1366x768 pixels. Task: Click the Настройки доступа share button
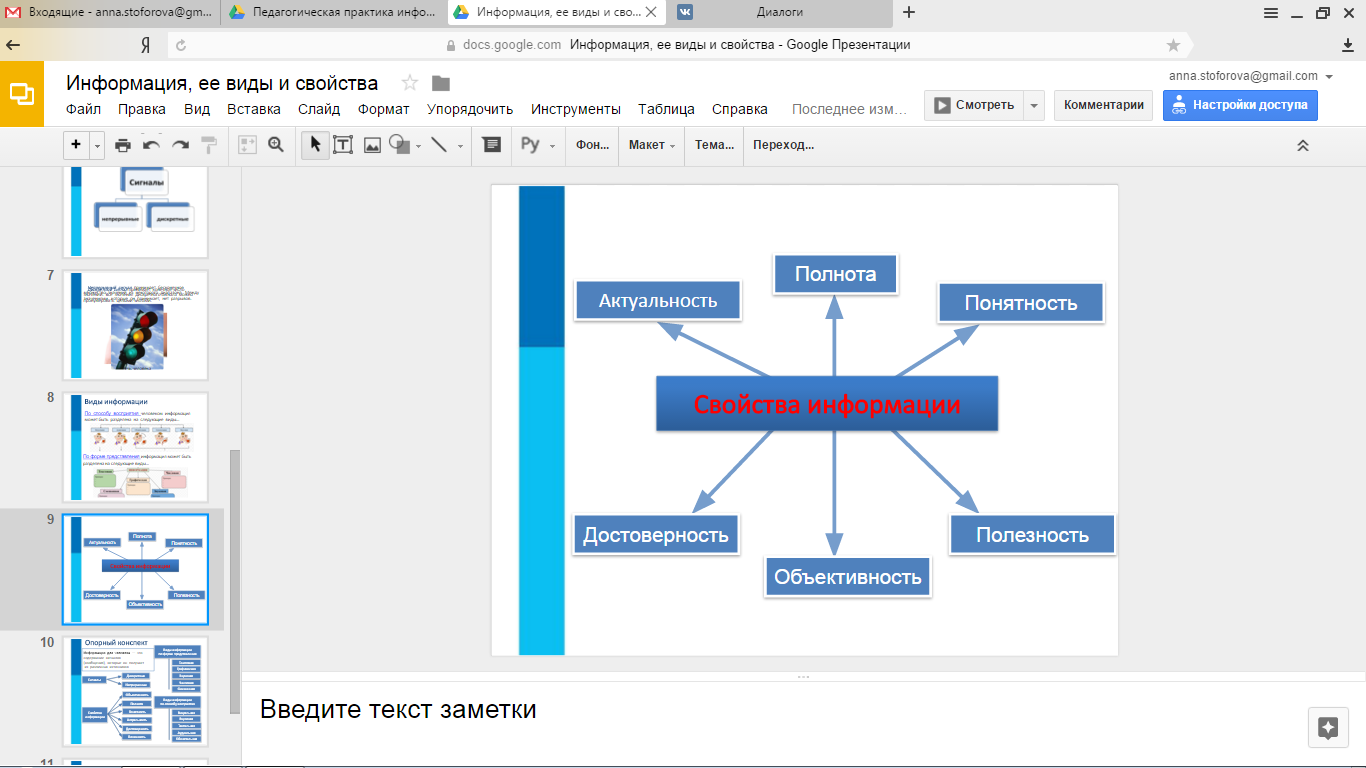pyautogui.click(x=1240, y=105)
